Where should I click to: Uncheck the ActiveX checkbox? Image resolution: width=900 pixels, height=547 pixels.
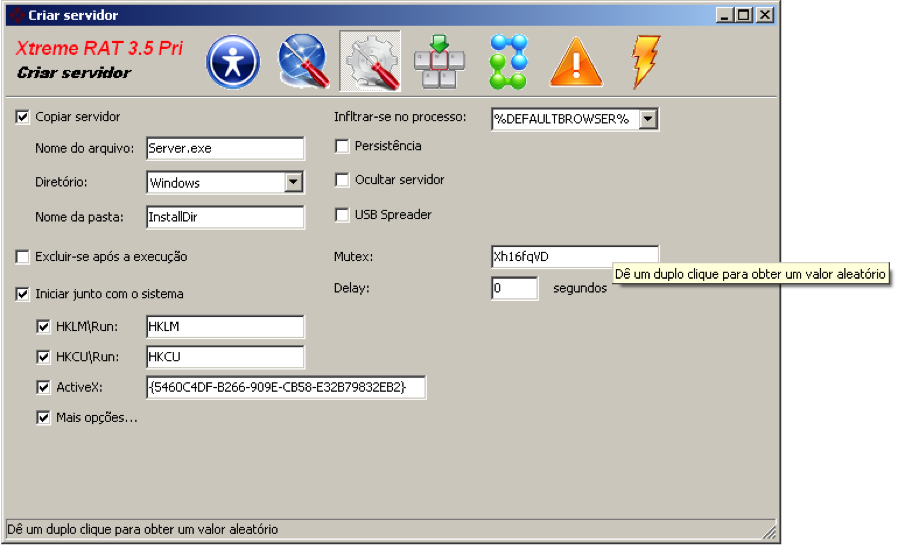43,387
